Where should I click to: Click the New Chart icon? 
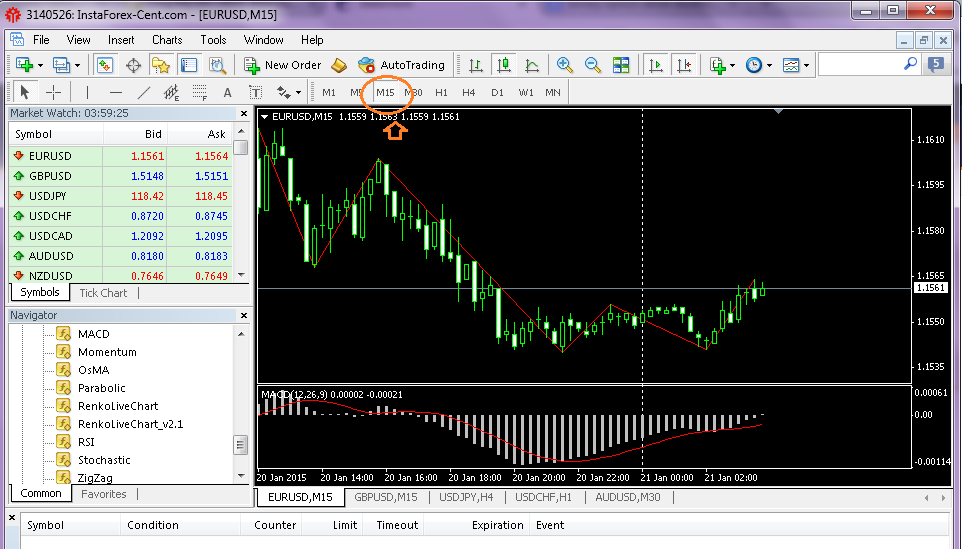point(25,64)
